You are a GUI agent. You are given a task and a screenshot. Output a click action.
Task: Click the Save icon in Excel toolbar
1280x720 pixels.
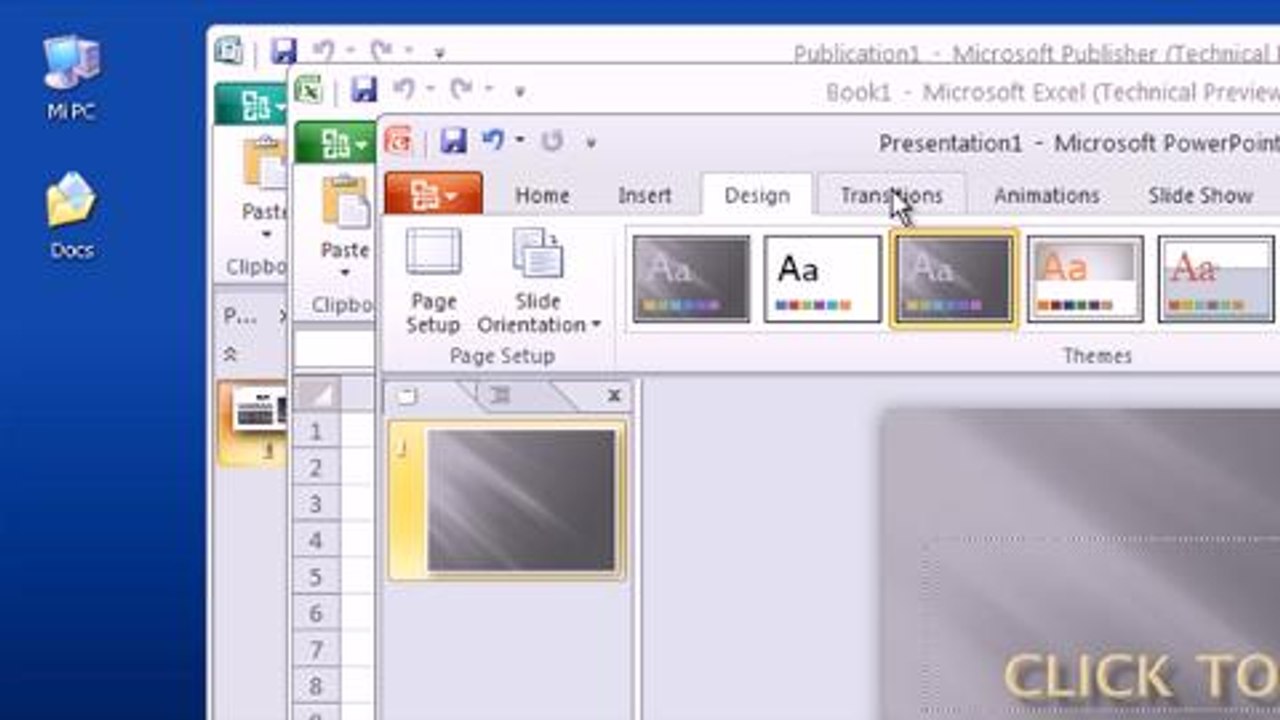click(x=364, y=90)
